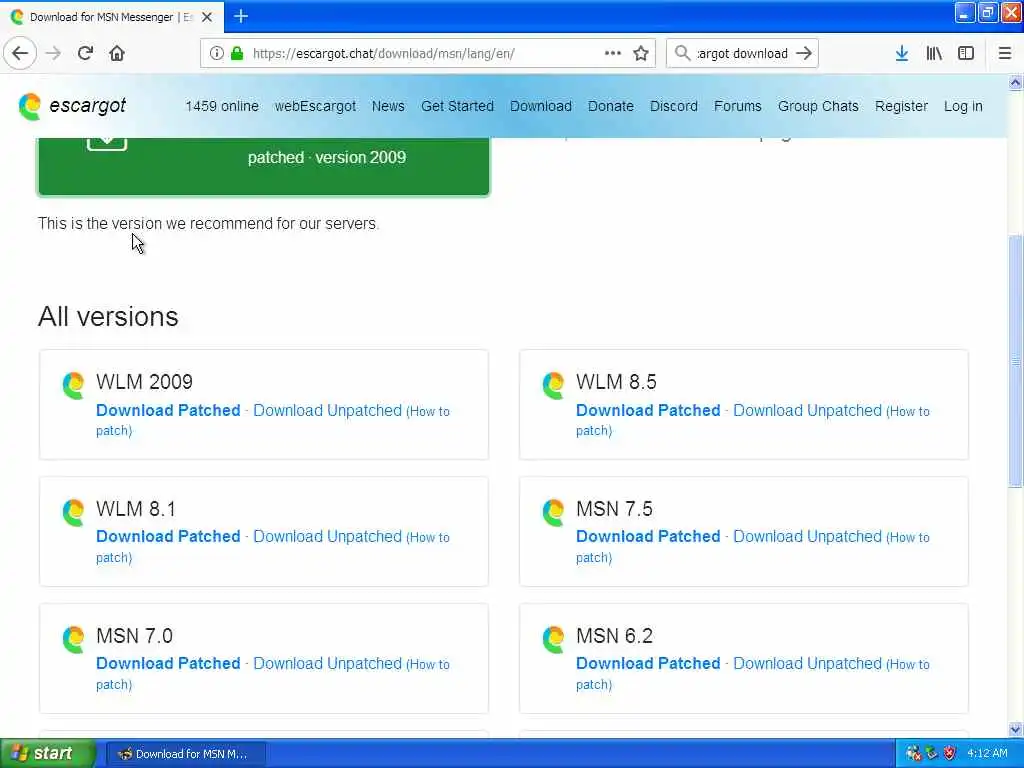Click the MSN 6.2 escargot icon
The width and height of the screenshot is (1024, 768).
tap(554, 639)
